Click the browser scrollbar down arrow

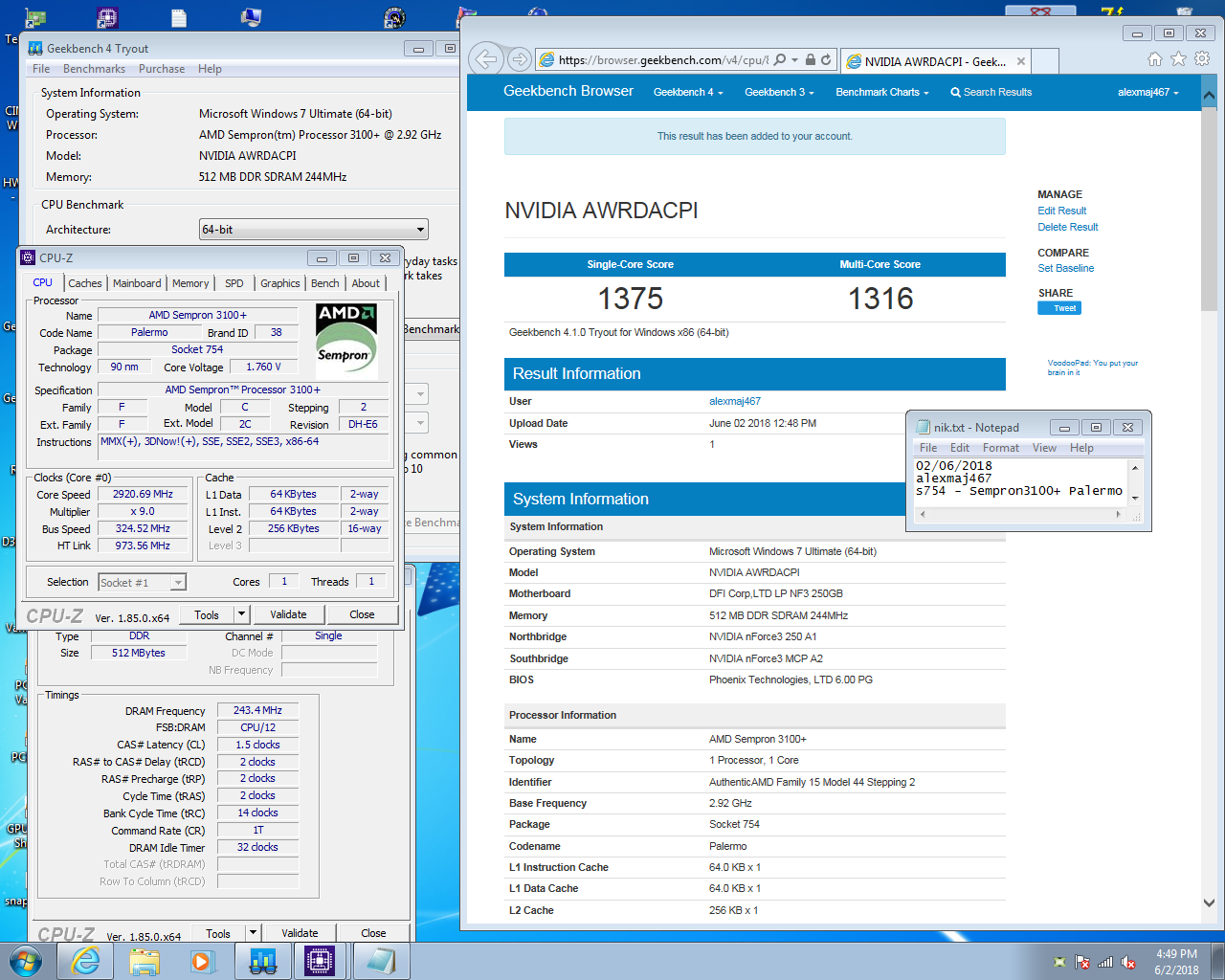pos(1209,902)
